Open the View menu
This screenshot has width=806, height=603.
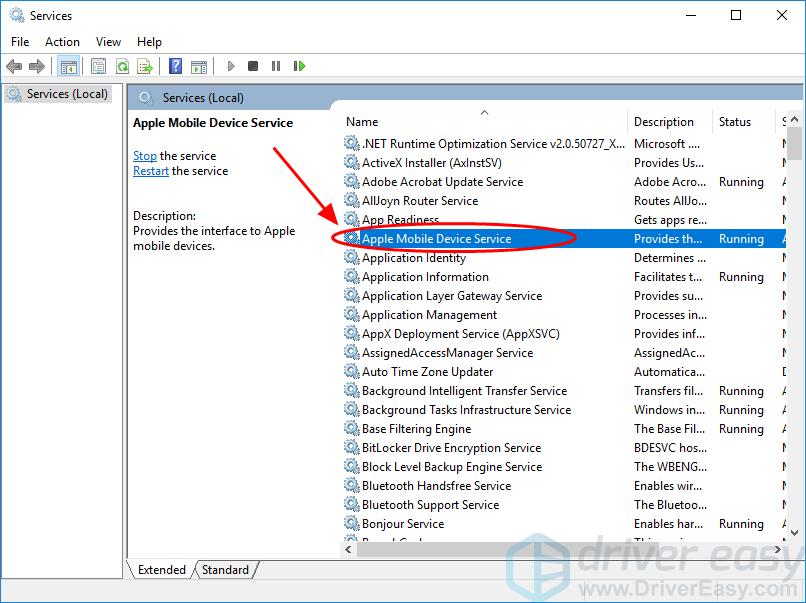coord(108,42)
